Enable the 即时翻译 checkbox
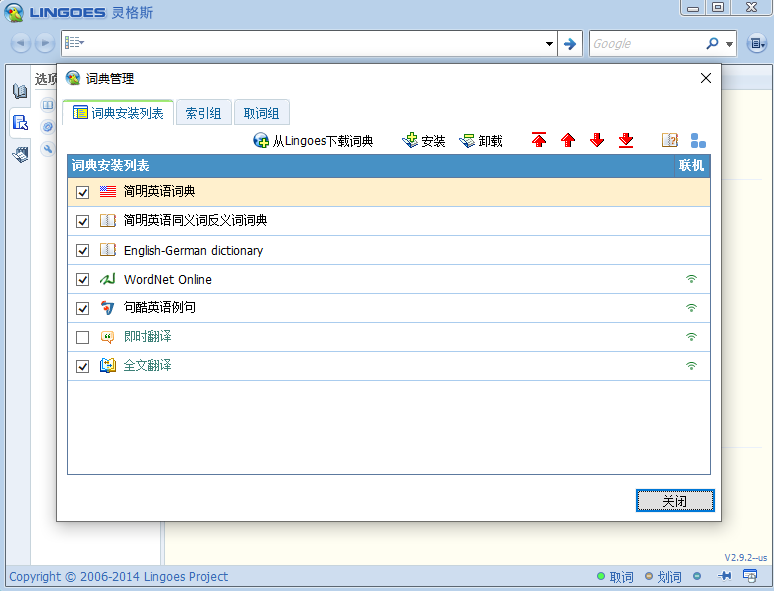This screenshot has height=591, width=774. pos(82,337)
